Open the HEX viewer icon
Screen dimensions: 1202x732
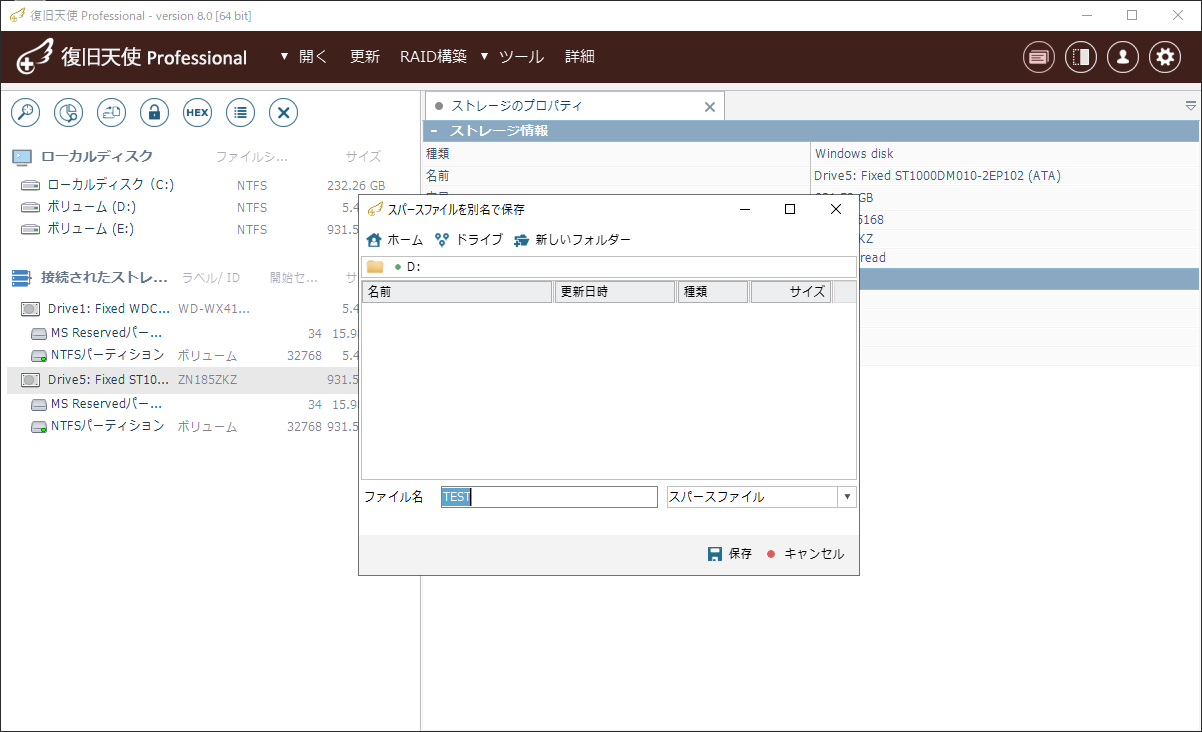(x=197, y=112)
